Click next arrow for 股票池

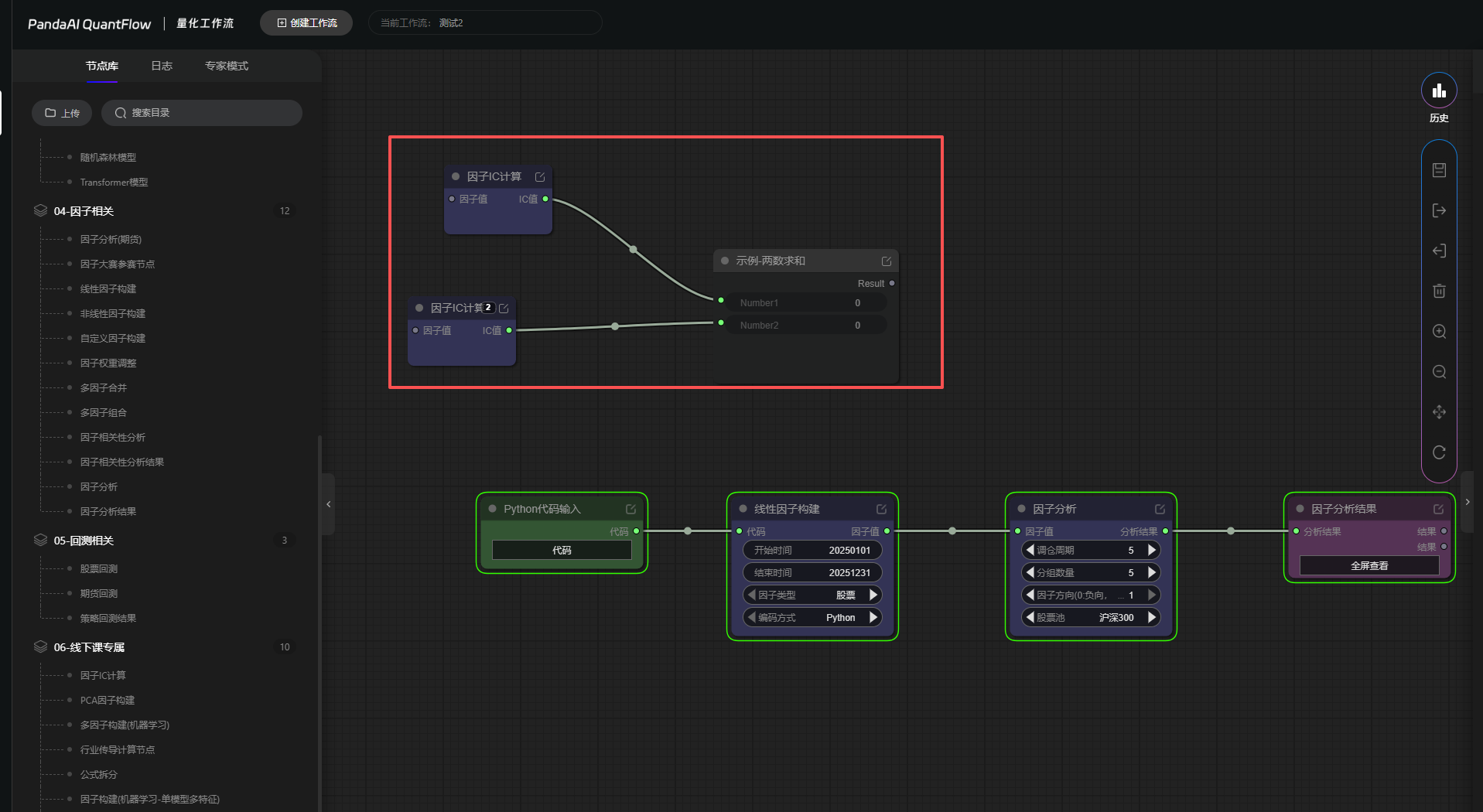point(1152,617)
